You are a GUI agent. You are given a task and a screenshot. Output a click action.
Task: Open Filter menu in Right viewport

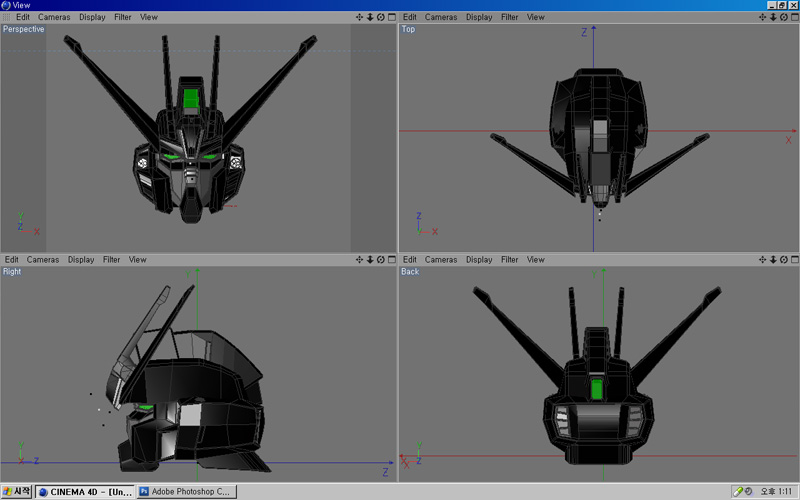(x=111, y=260)
